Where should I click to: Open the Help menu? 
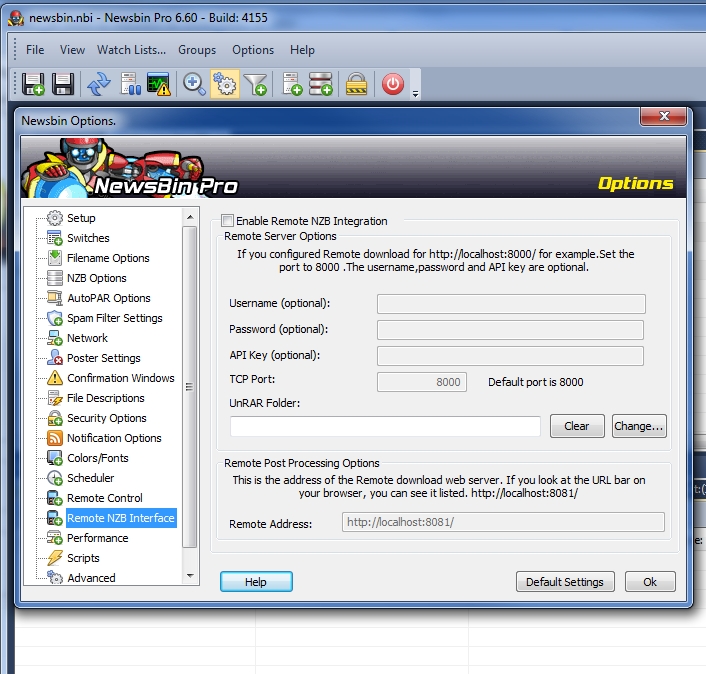tap(302, 50)
